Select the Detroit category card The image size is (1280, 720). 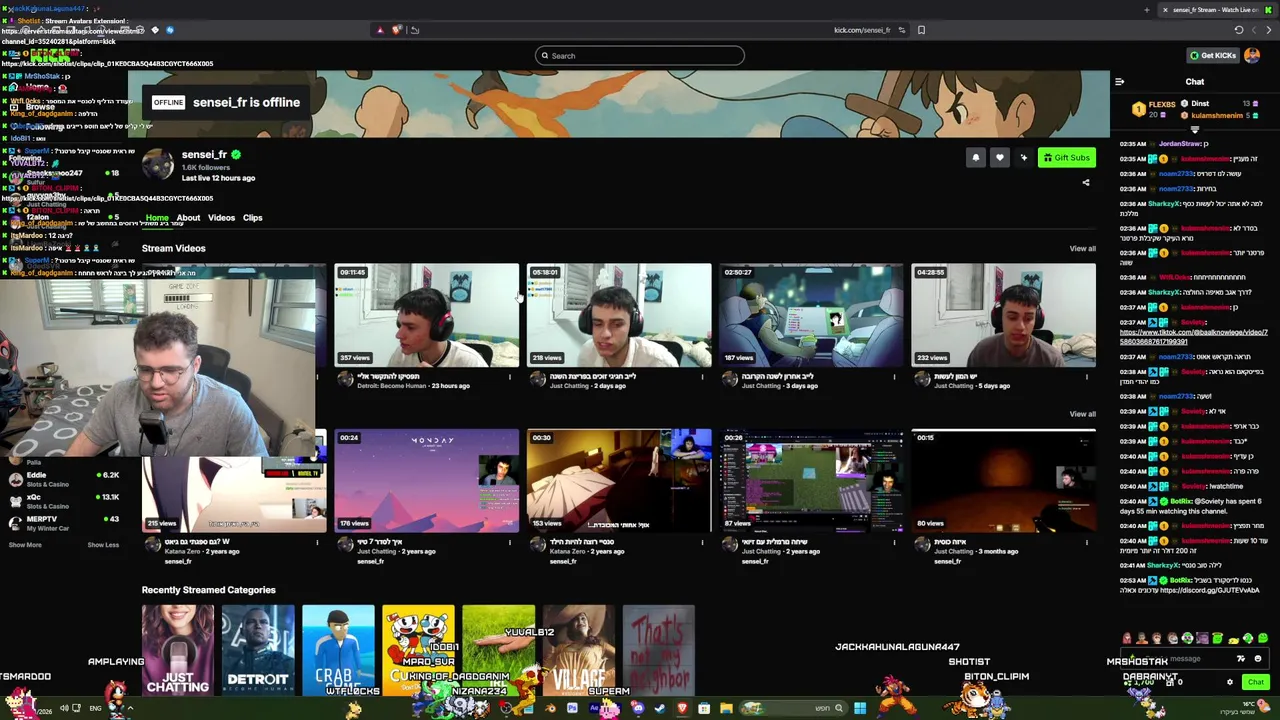pos(258,650)
